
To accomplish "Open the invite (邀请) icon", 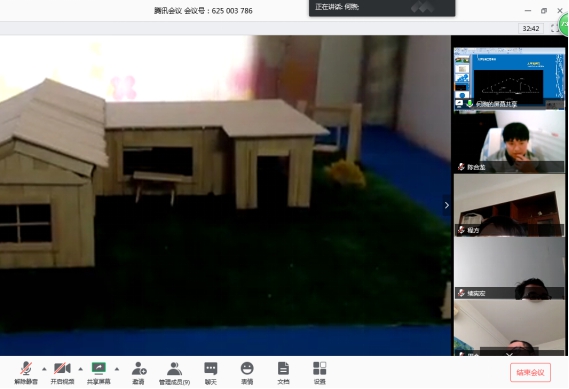I will tap(139, 373).
